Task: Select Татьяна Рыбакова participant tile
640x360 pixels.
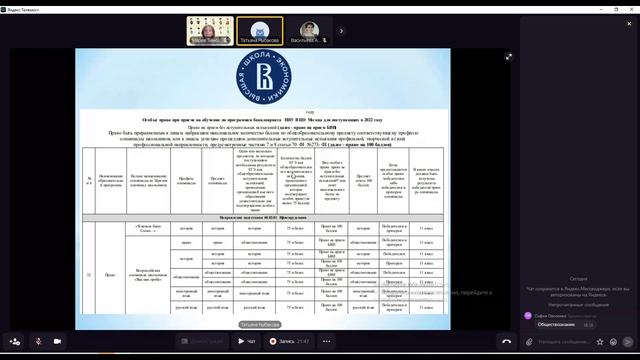Action: coord(260,31)
